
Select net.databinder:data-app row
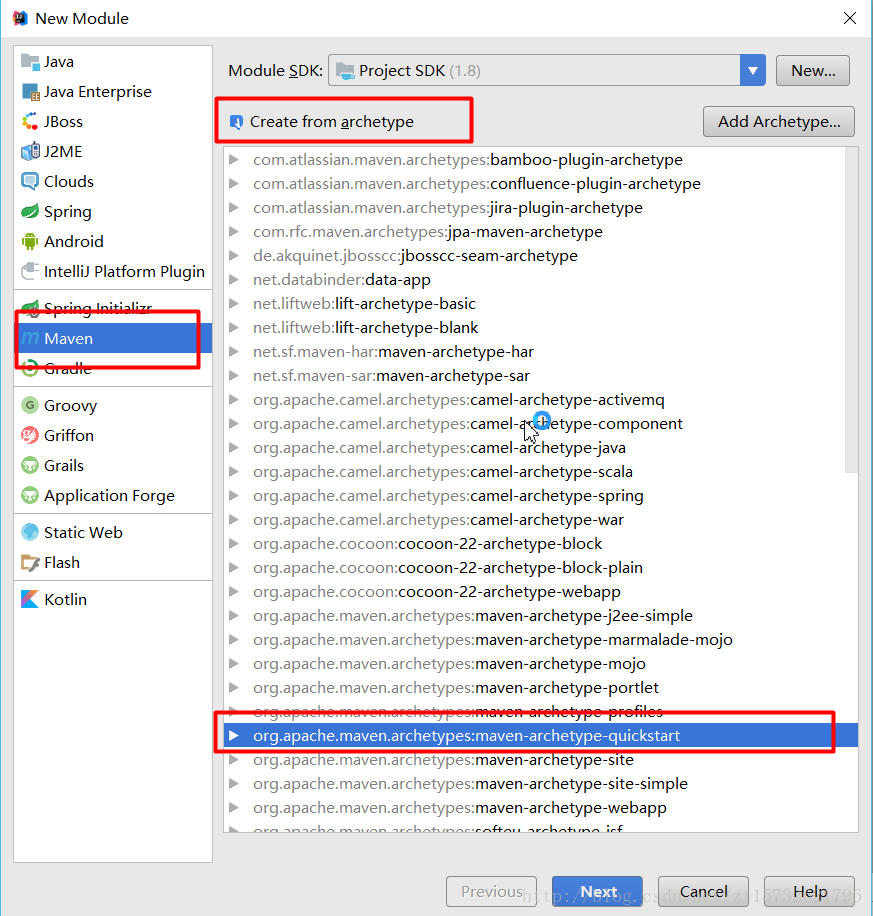[534, 279]
